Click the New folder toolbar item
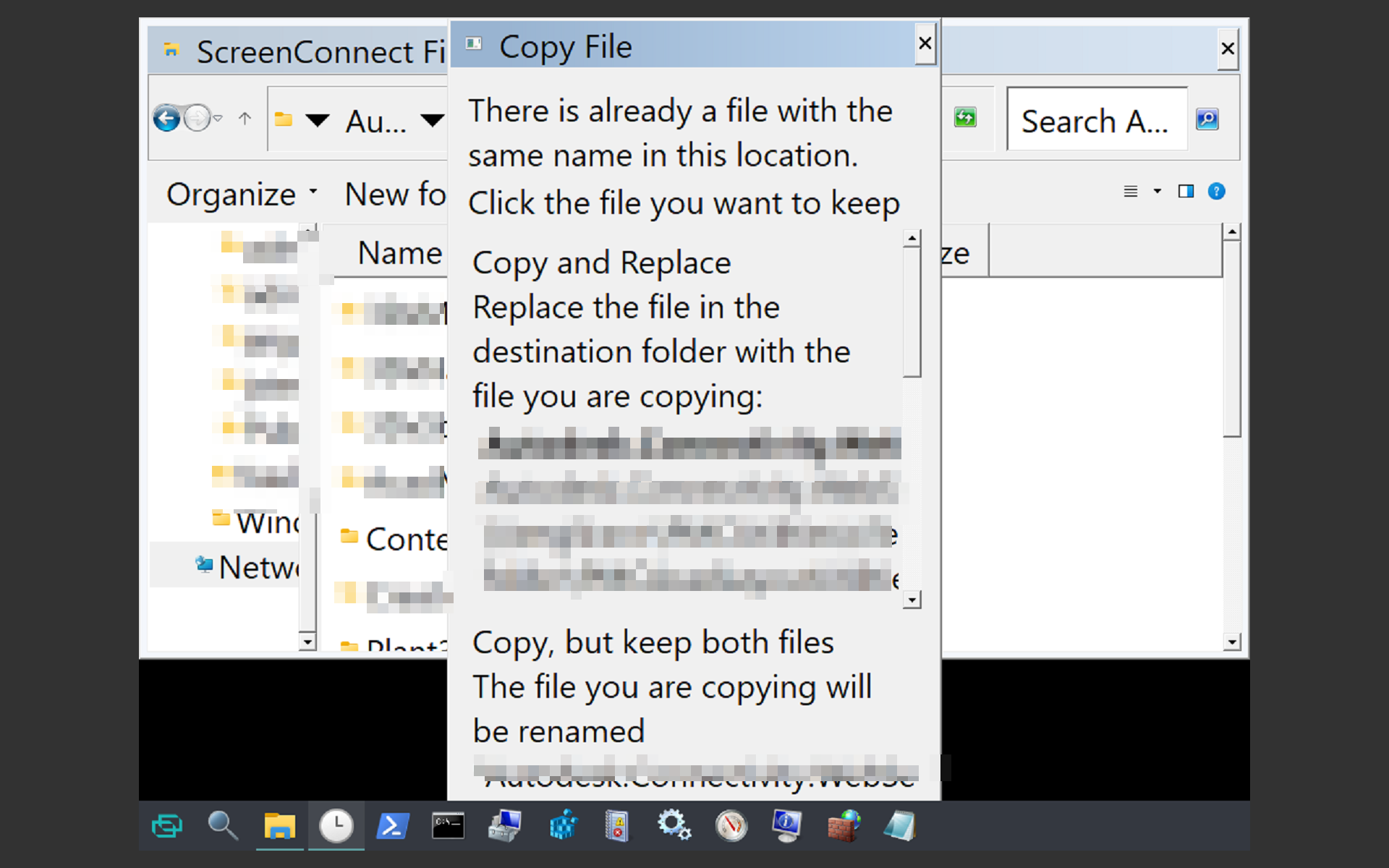Viewport: 1389px width, 868px height. pos(395,194)
